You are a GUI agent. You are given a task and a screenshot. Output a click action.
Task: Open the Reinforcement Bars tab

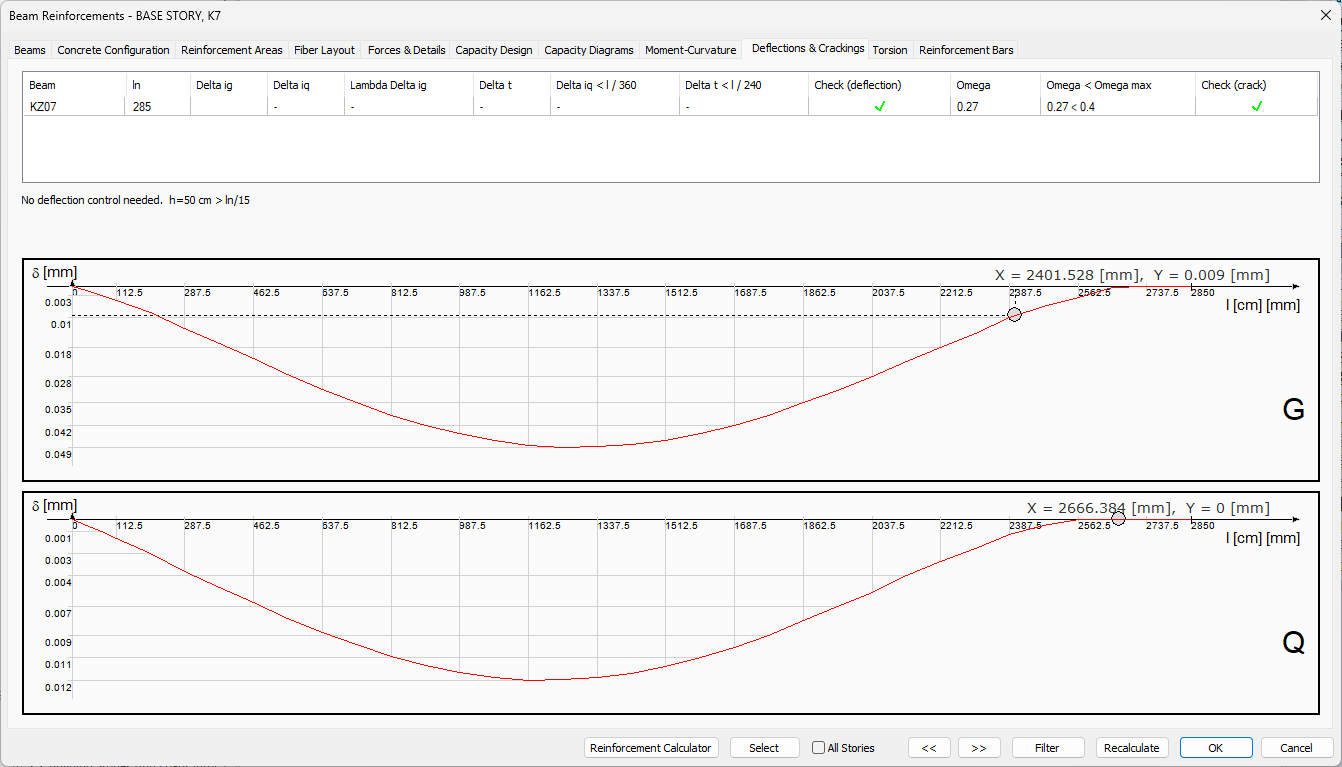965,50
